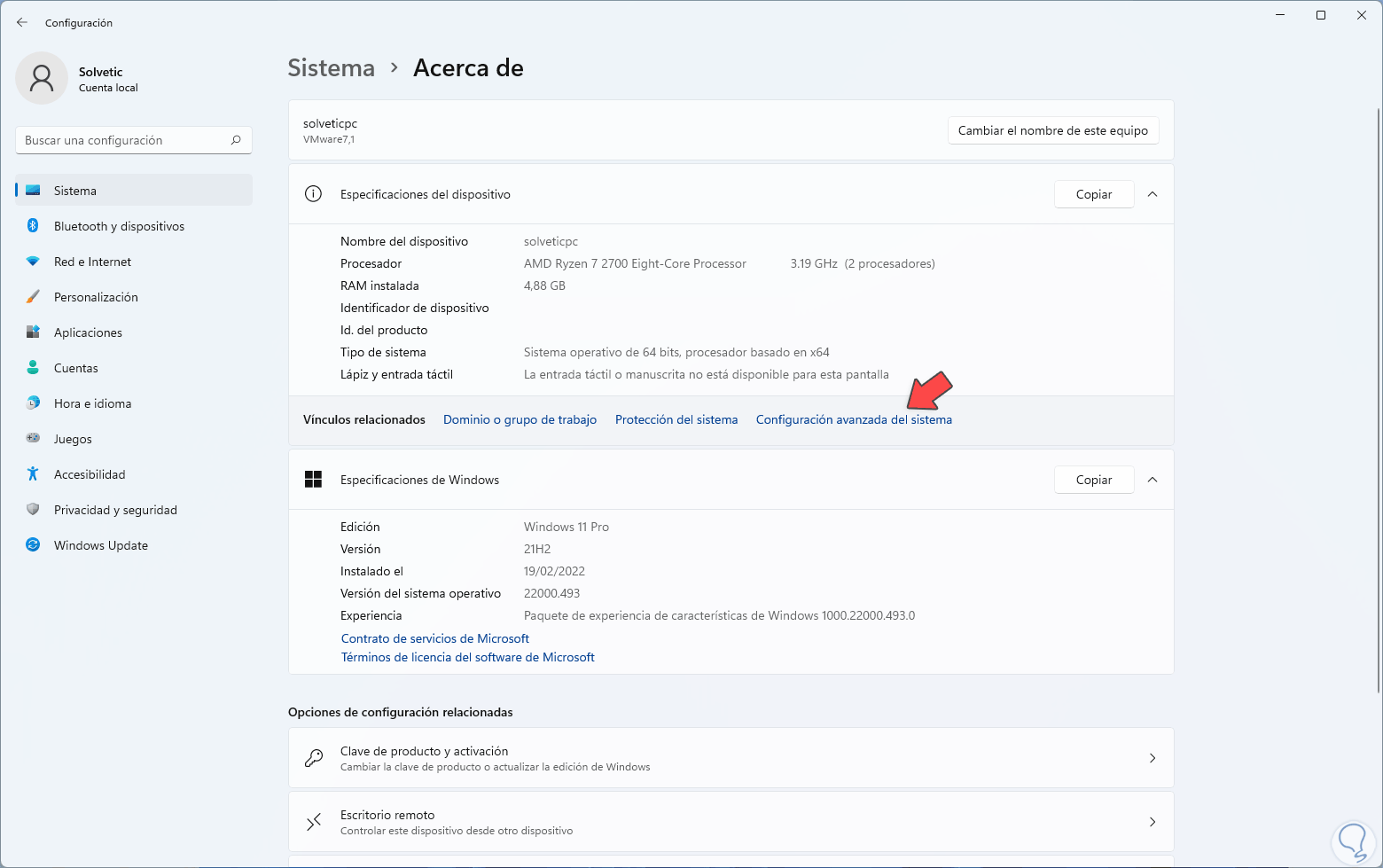This screenshot has width=1383, height=868.
Task: Go to Red e Internet settings
Action: pyautogui.click(x=134, y=262)
